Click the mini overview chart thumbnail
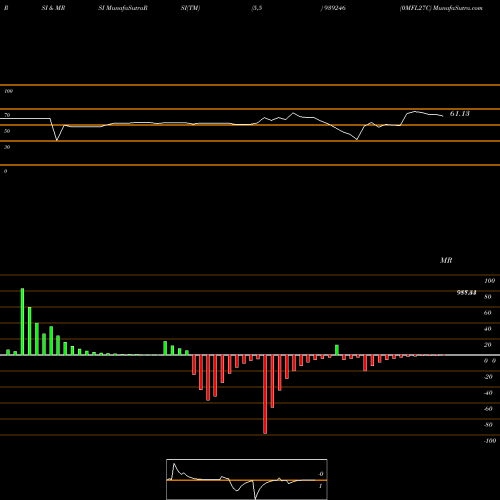 [247, 479]
